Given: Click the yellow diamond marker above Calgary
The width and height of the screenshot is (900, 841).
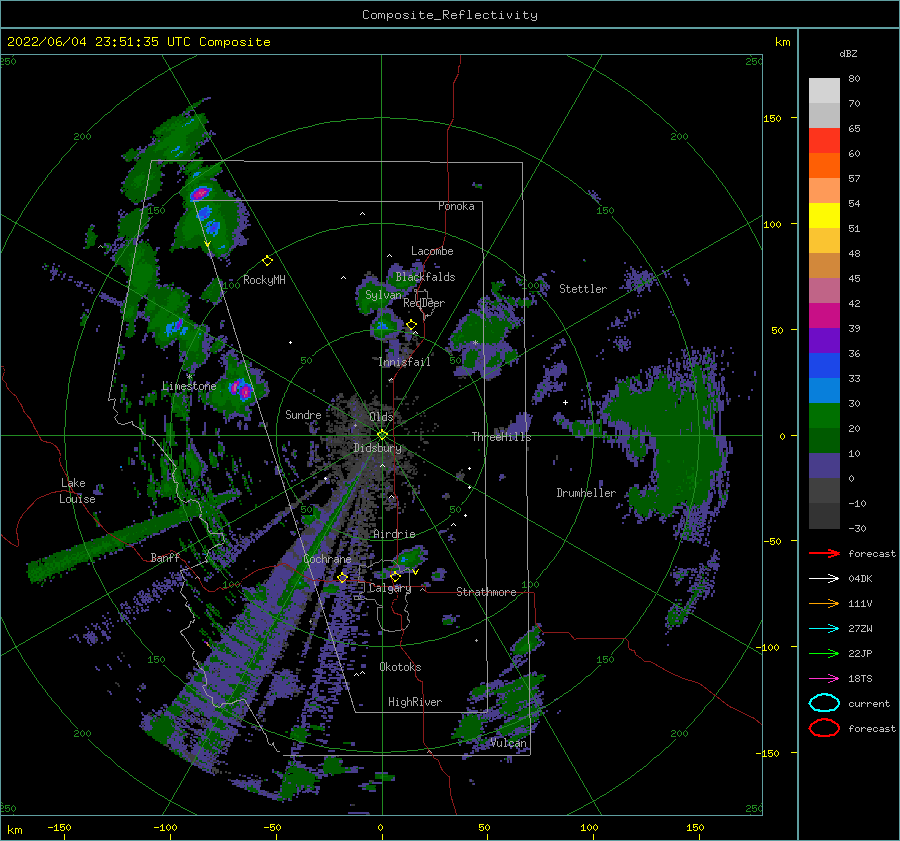Looking at the screenshot, I should pyautogui.click(x=395, y=576).
